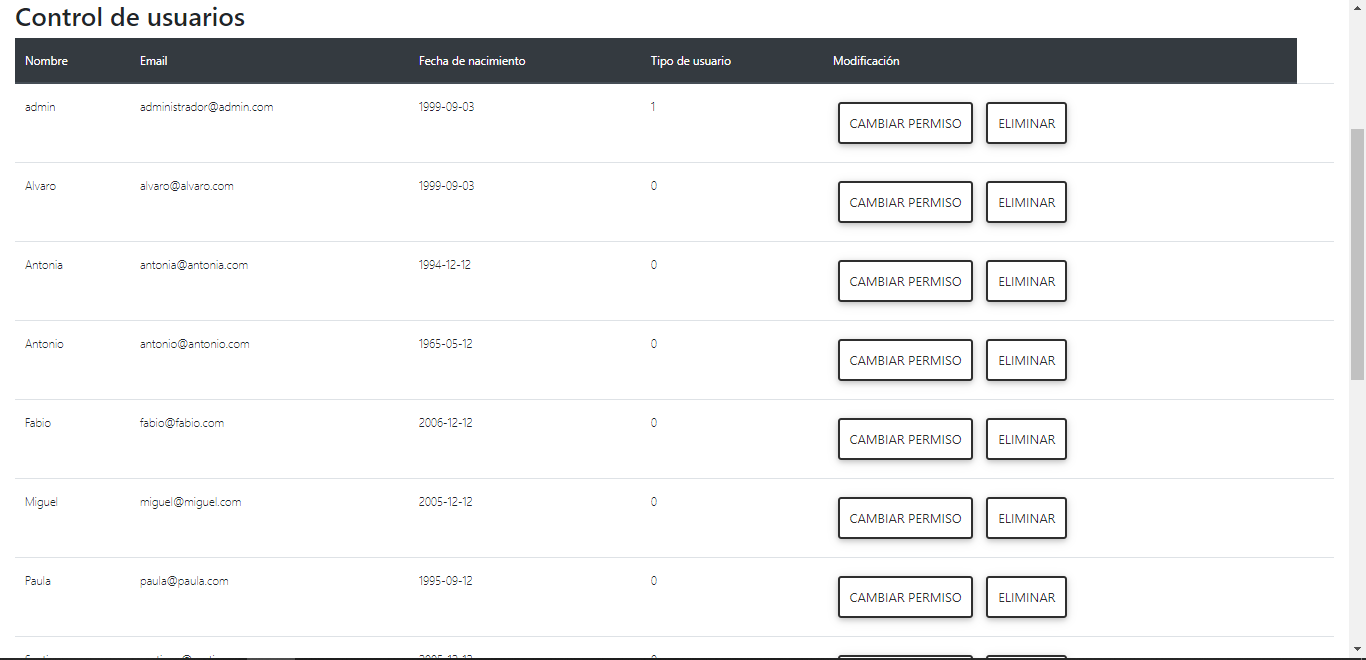Delete the admin user with ELIMINAR
The image size is (1366, 660).
click(1026, 123)
